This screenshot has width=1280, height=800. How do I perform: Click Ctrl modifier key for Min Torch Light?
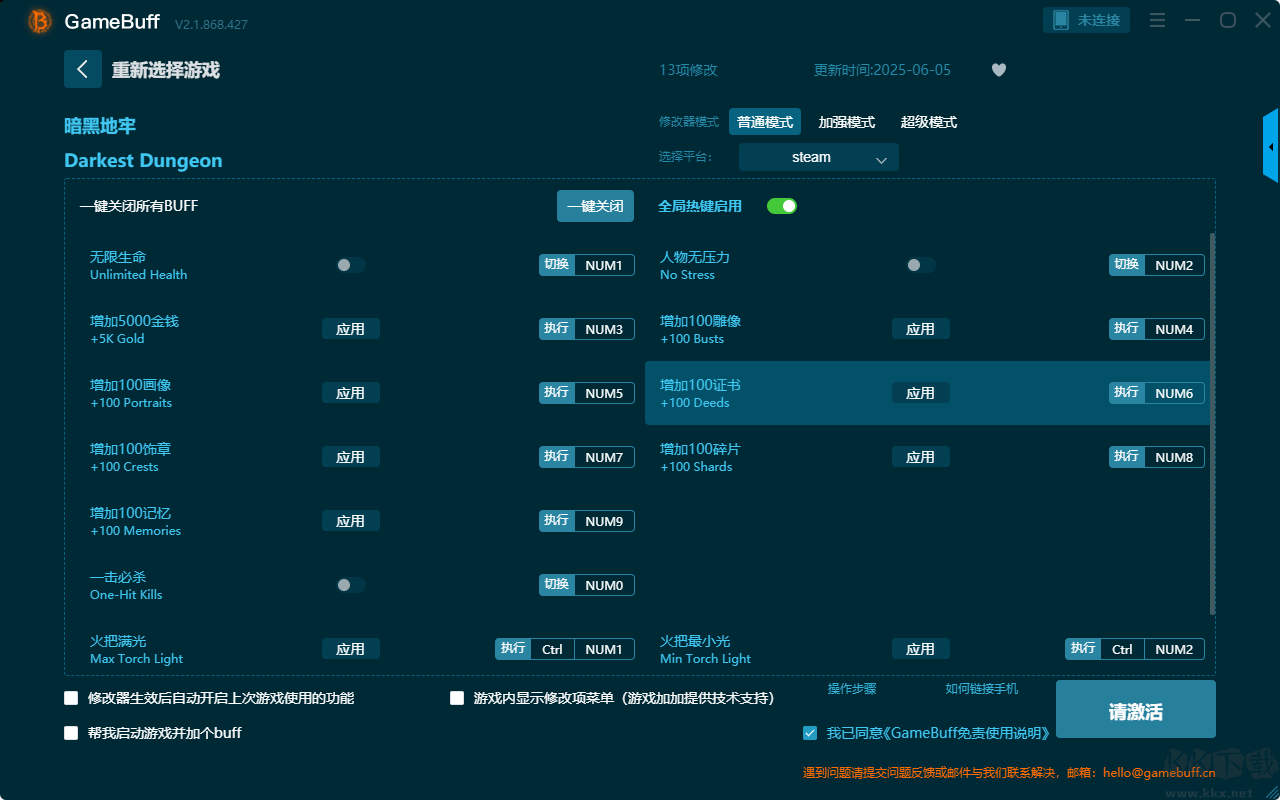[x=1122, y=649]
